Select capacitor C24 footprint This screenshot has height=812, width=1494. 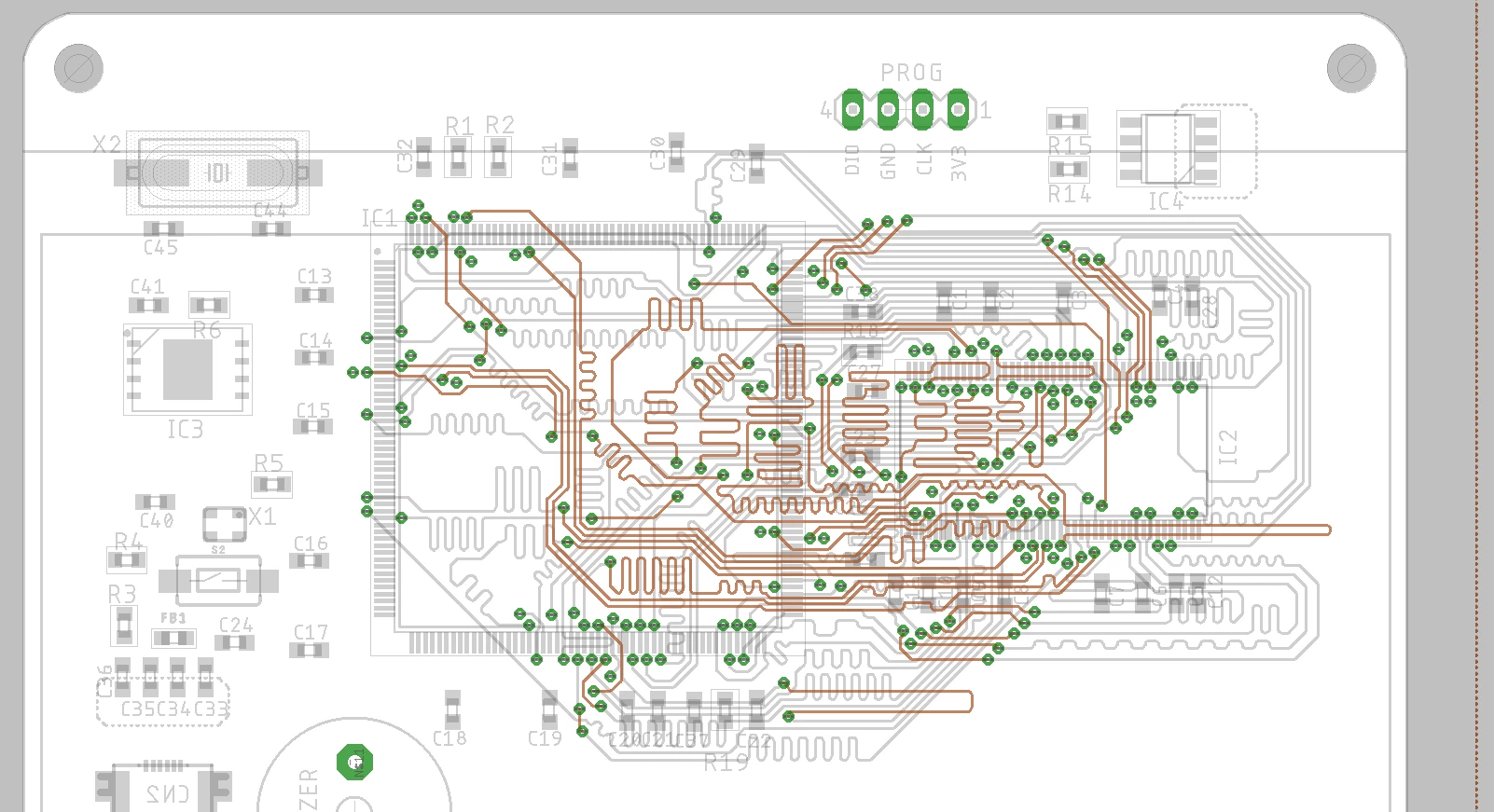click(x=234, y=642)
